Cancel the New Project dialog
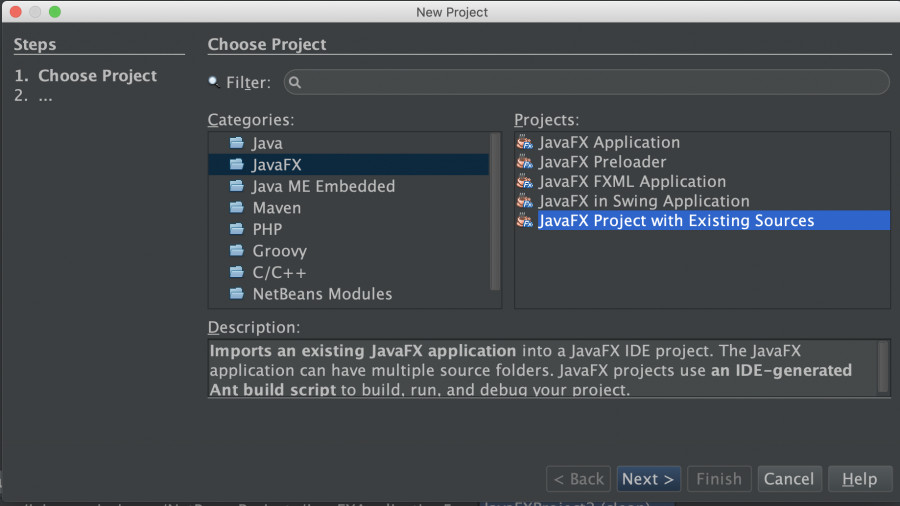The height and width of the screenshot is (506, 900). pos(789,479)
